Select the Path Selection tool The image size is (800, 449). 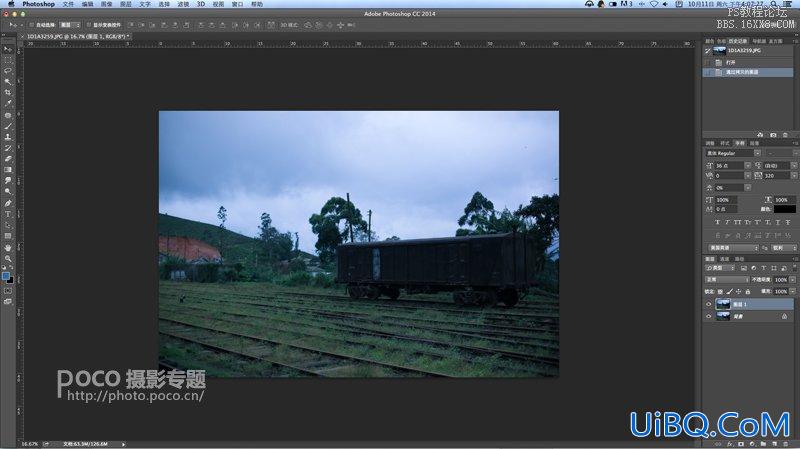(8, 225)
